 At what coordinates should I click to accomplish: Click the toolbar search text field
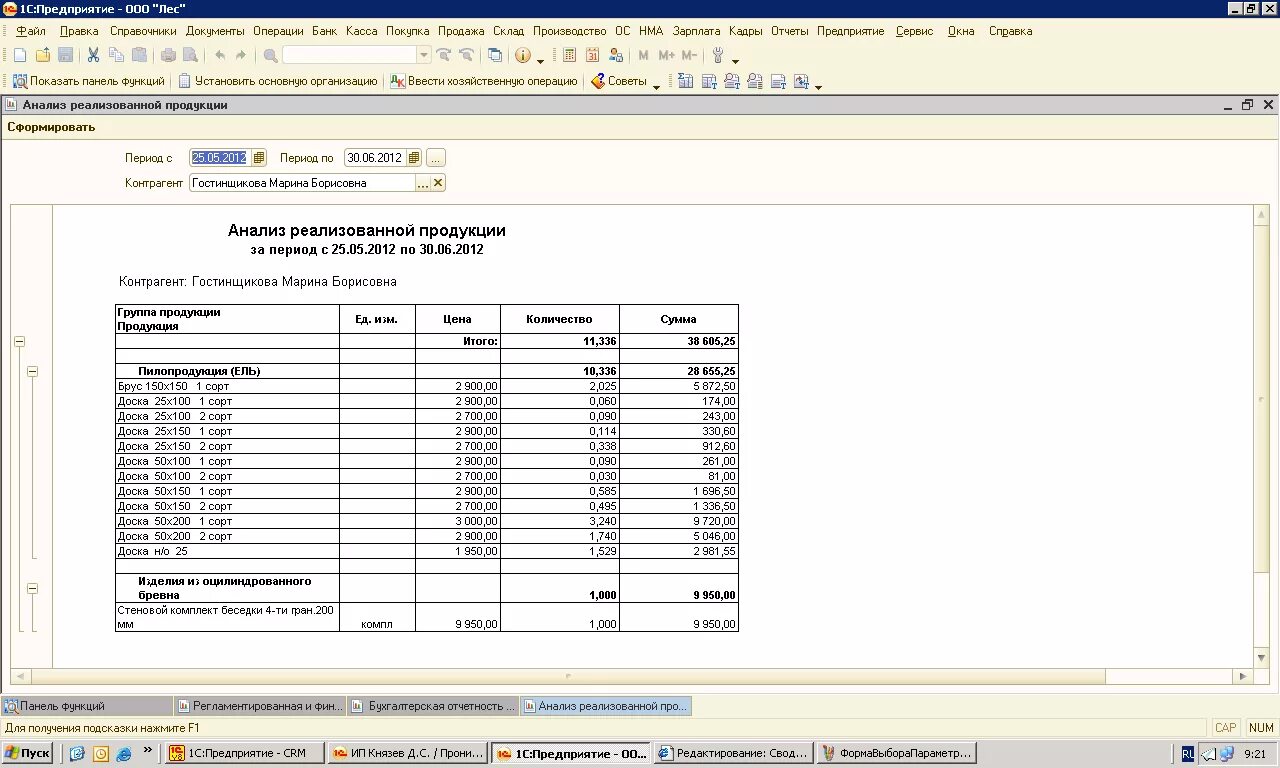tap(349, 56)
